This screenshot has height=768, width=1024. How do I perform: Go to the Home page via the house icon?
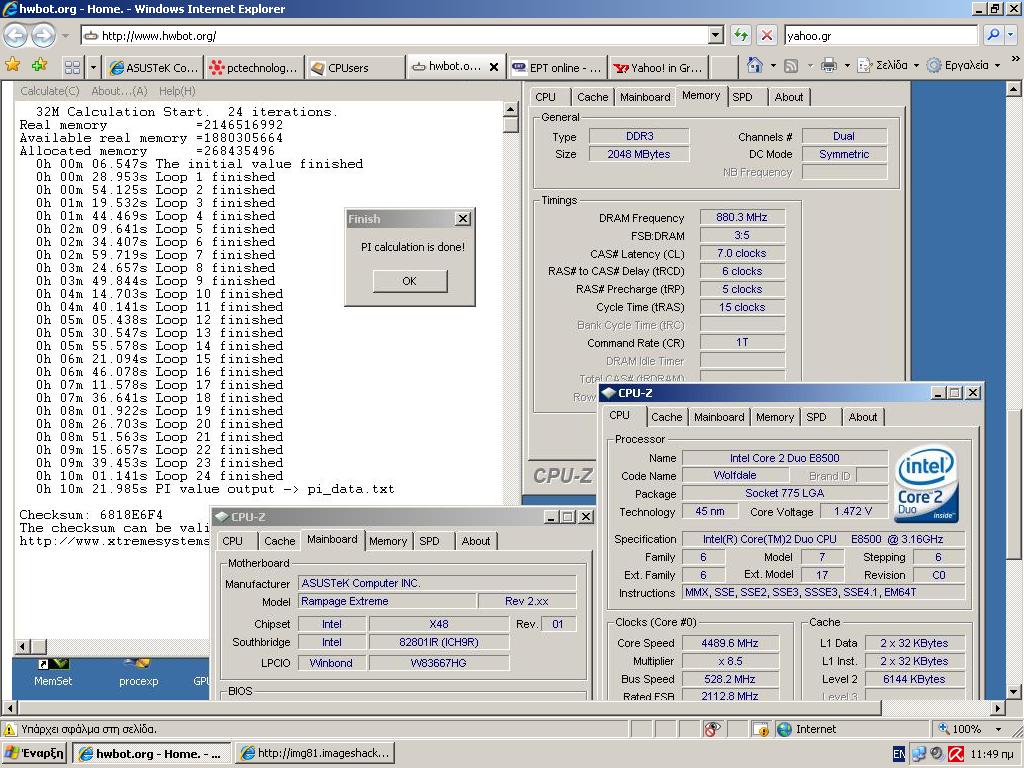[755, 65]
